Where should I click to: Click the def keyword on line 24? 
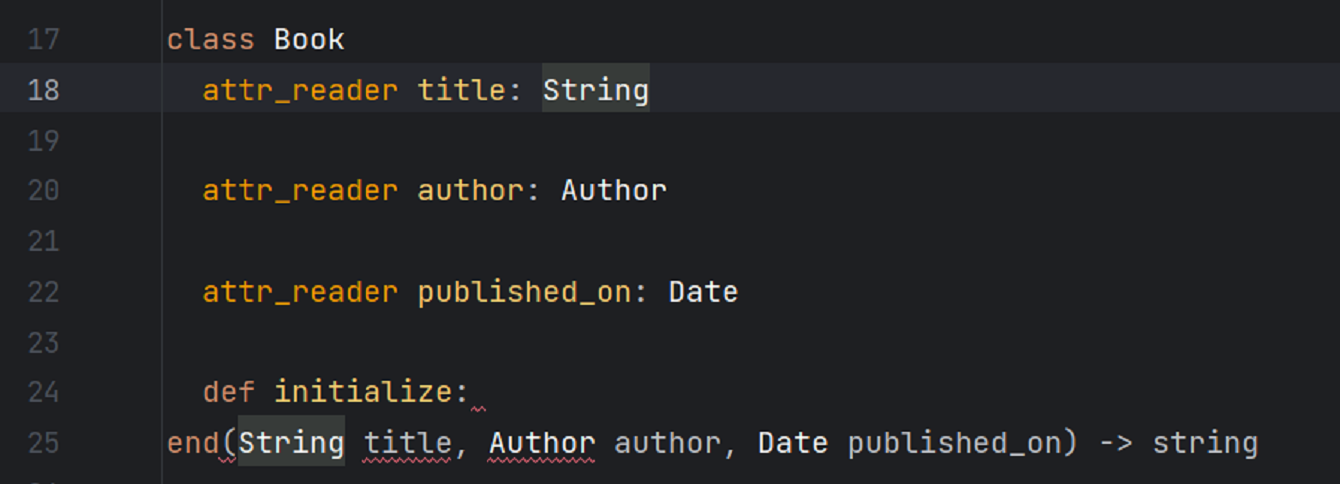229,392
